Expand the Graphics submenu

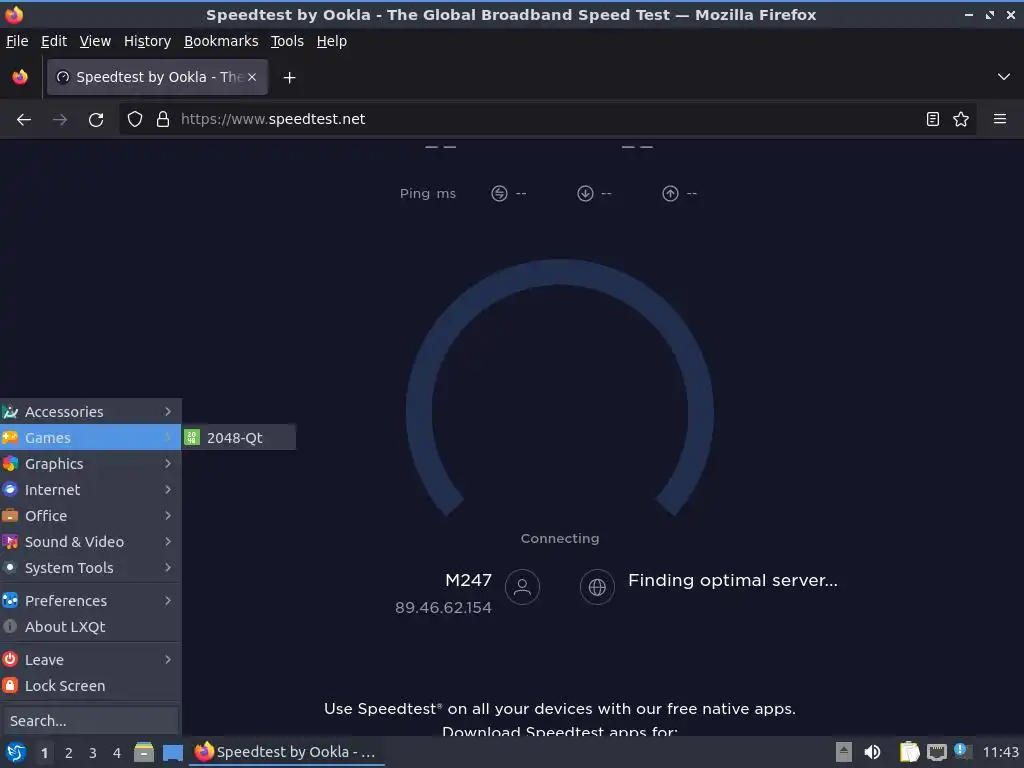point(91,464)
